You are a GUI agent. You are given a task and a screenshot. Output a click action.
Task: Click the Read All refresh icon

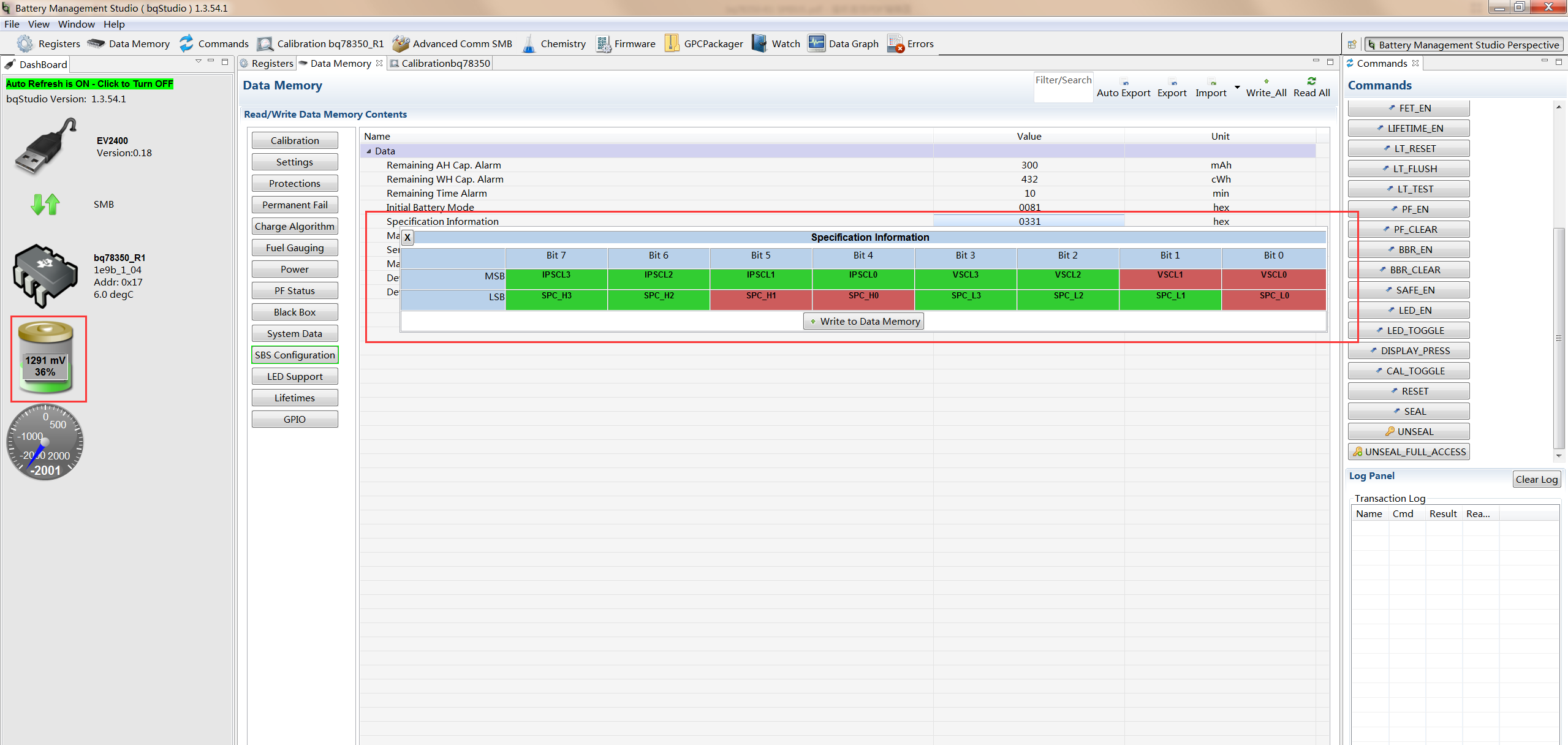(x=1311, y=81)
